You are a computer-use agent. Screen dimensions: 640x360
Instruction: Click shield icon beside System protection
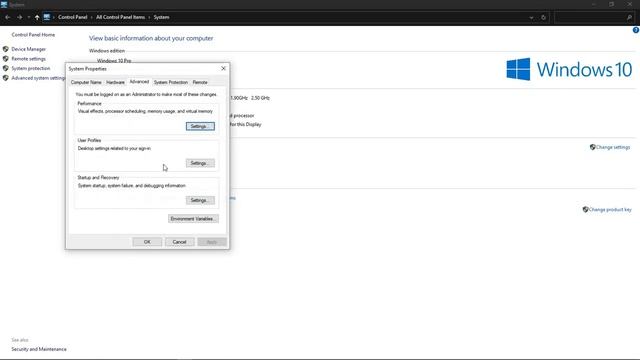coord(6,68)
